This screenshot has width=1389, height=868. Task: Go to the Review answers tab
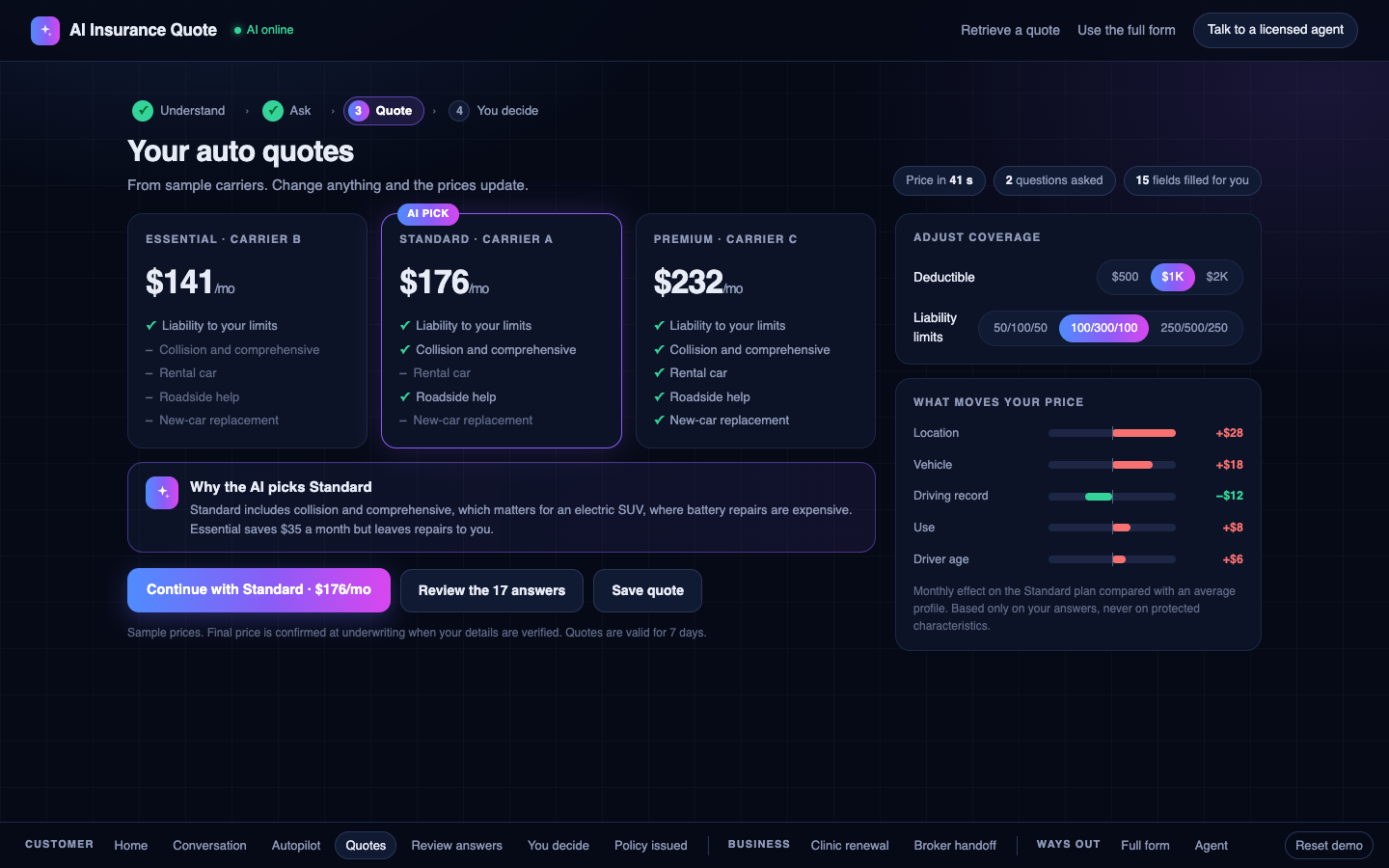tap(457, 845)
